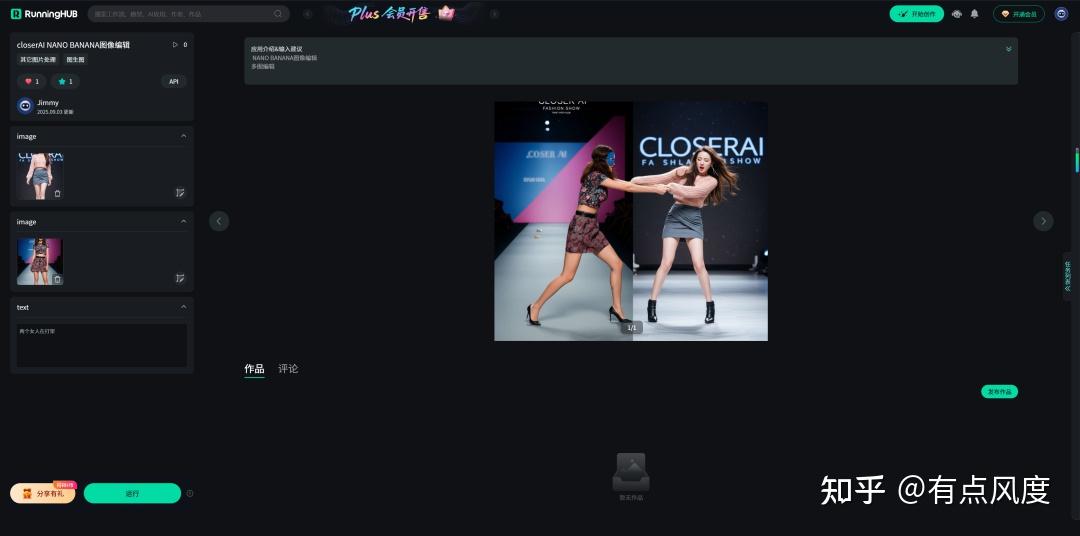Viewport: 1080px width, 536px height.
Task: Click into the prompt text area
Action: [x=102, y=345]
